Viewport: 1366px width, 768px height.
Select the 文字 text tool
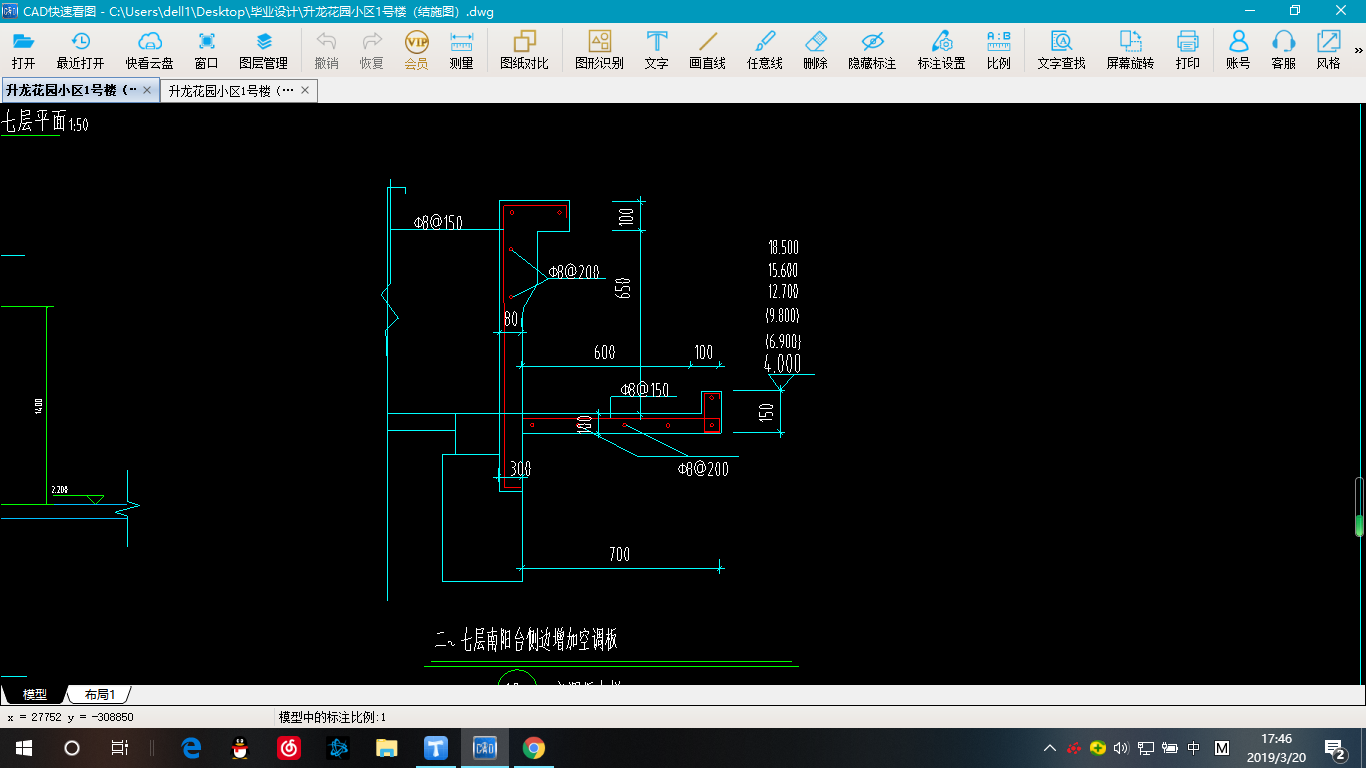(x=657, y=50)
